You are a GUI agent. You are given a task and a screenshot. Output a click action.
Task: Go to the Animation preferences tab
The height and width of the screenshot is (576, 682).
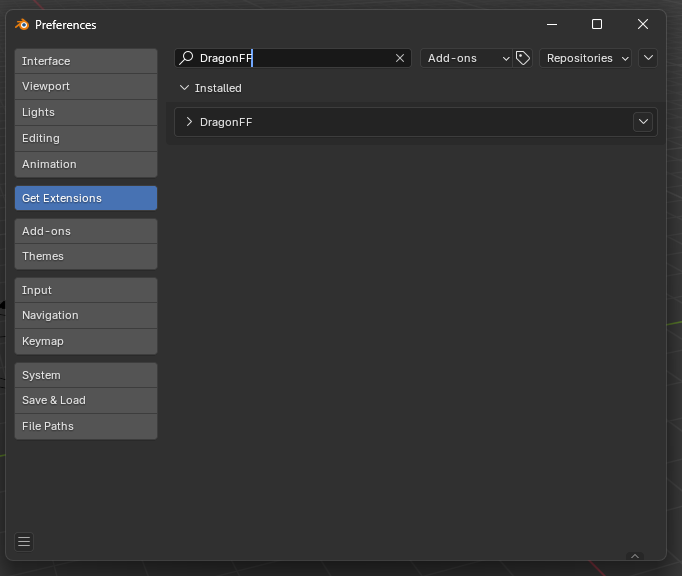click(86, 164)
